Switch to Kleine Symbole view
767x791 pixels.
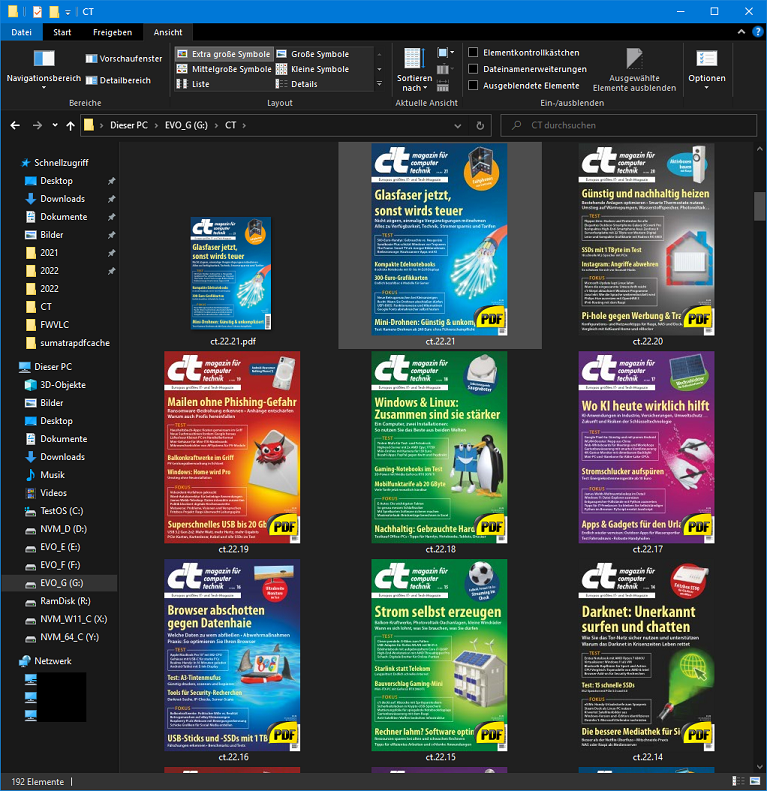pos(313,69)
